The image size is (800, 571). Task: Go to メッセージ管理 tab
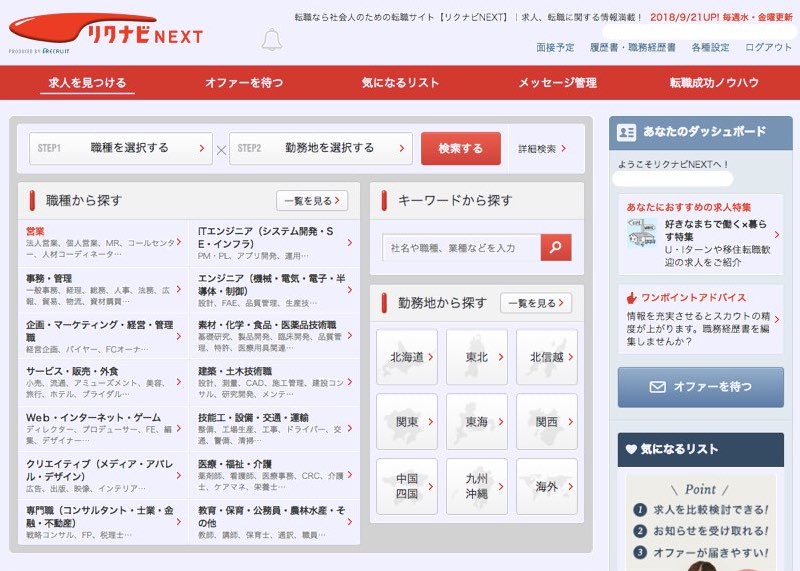tap(558, 83)
